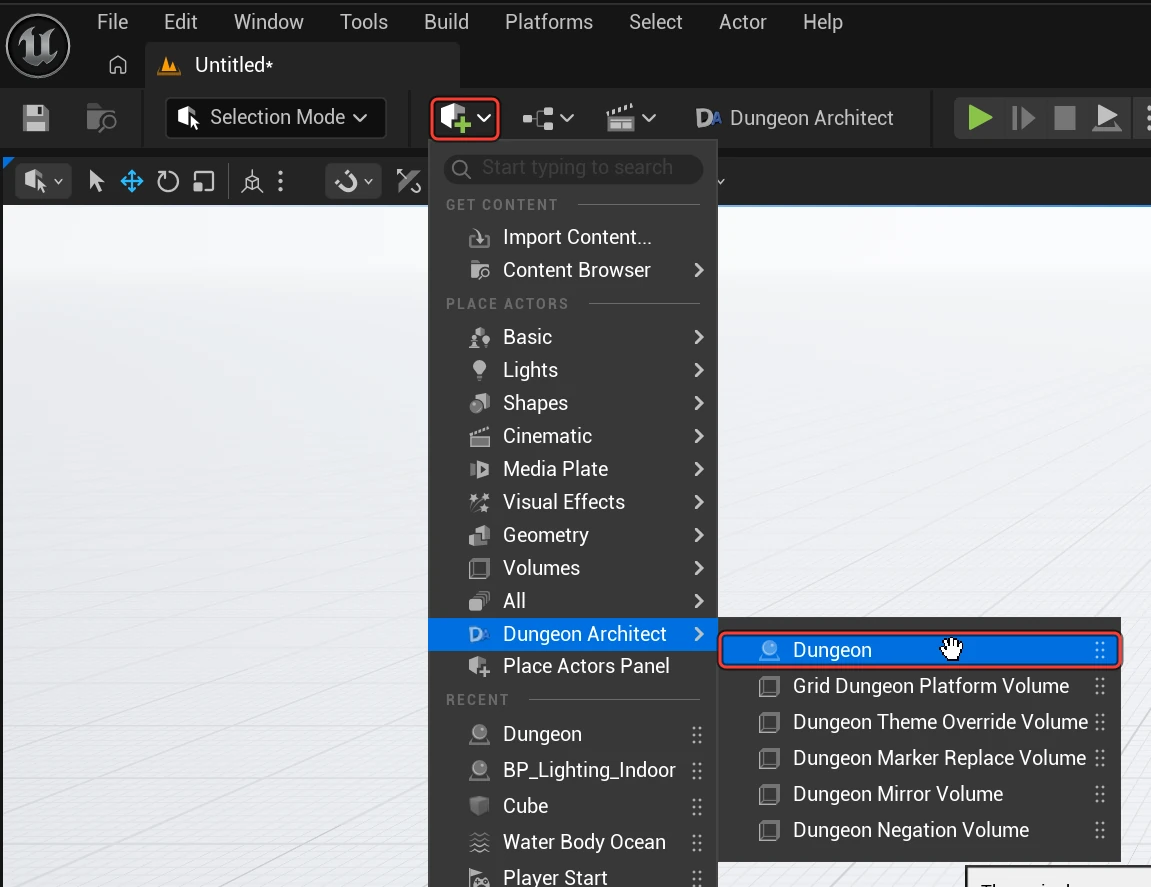Open the Platforms menu

click(x=549, y=22)
